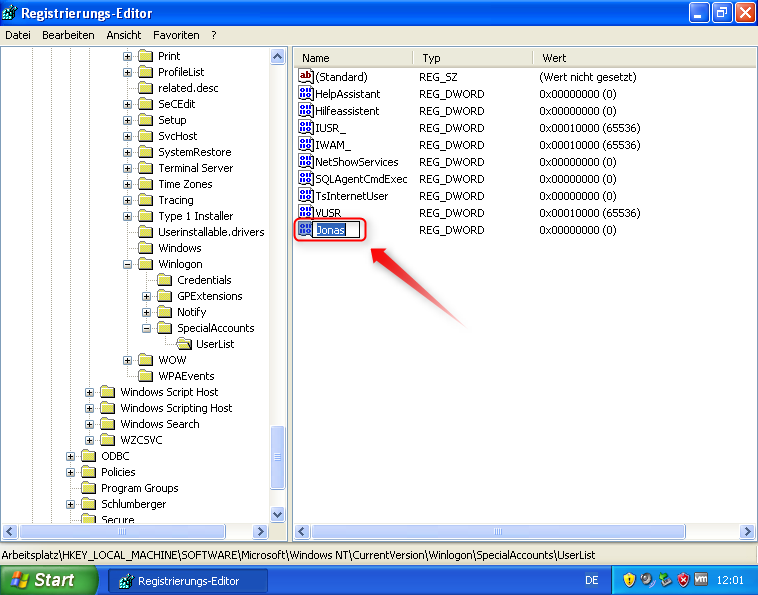Edit the Jonas value name field
Screen dimensions: 758x595
point(336,230)
